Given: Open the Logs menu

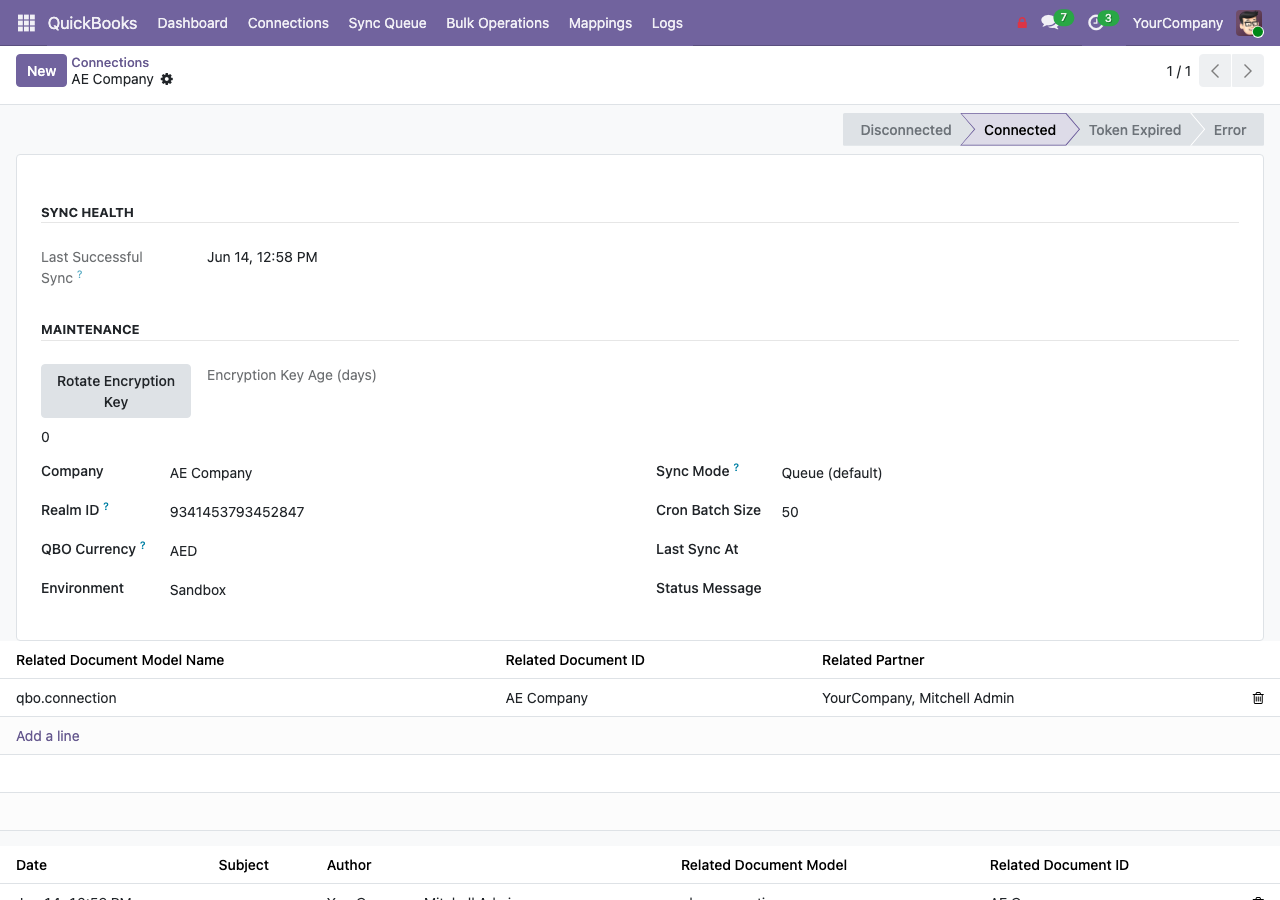Looking at the screenshot, I should (x=667, y=23).
